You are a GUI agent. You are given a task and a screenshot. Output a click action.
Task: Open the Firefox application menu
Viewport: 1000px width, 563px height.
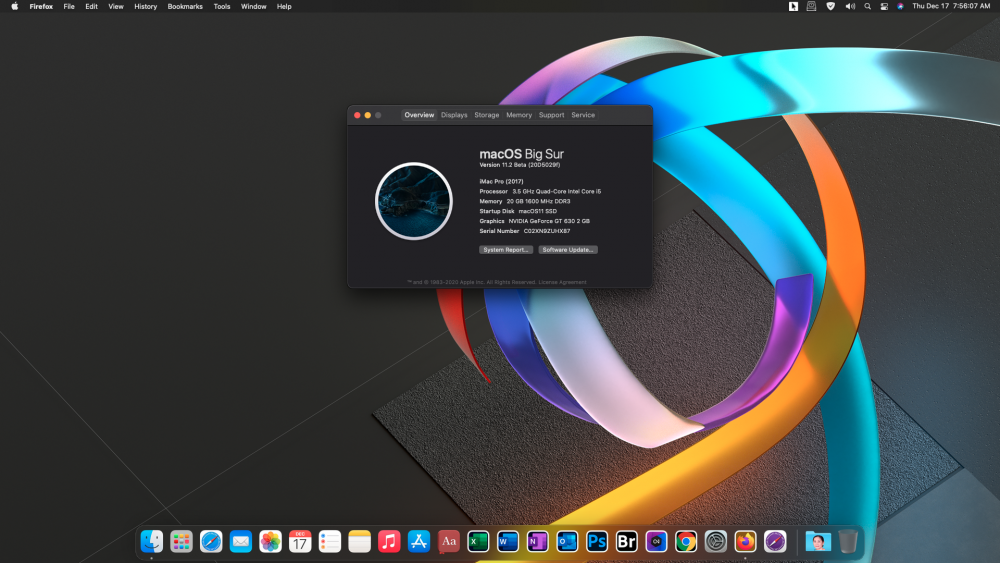41,6
